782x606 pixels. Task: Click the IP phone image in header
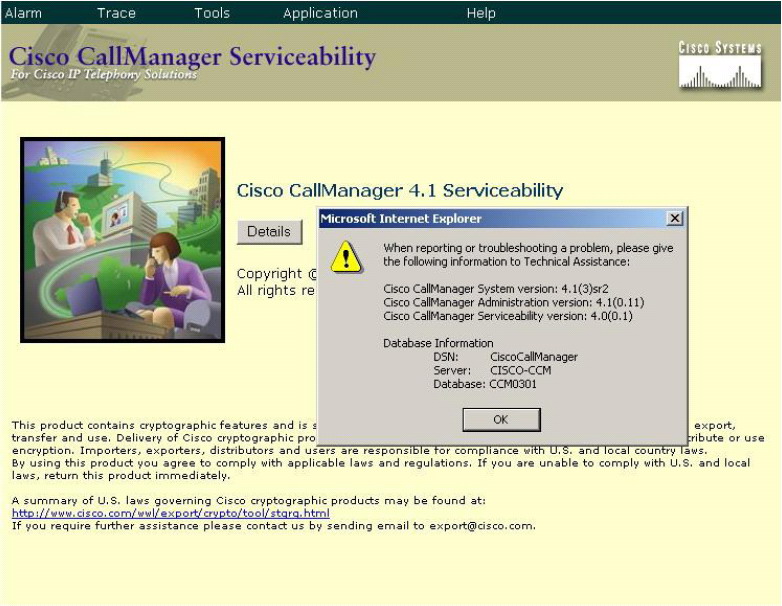coord(40,70)
